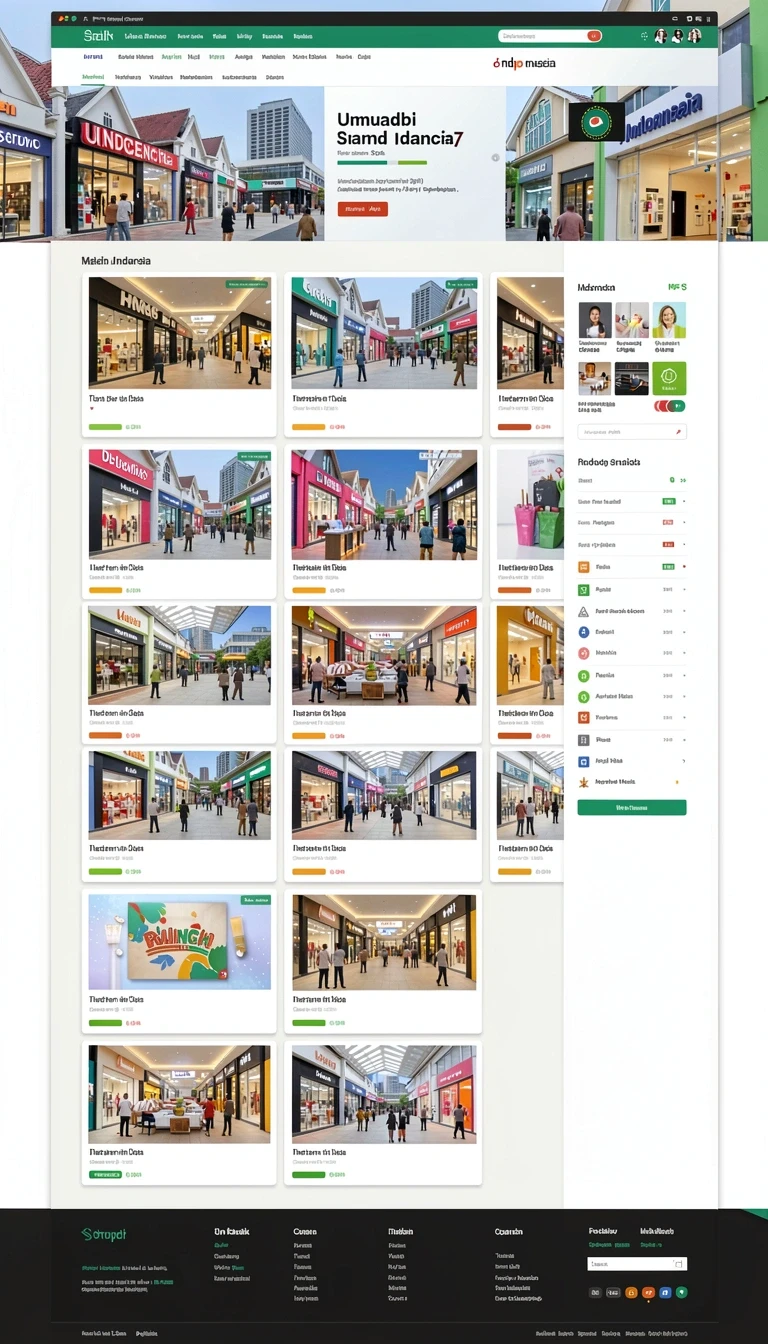Click the red-orange square icon in sidebar list
Image resolution: width=768 pixels, height=1344 pixels.
(x=584, y=718)
